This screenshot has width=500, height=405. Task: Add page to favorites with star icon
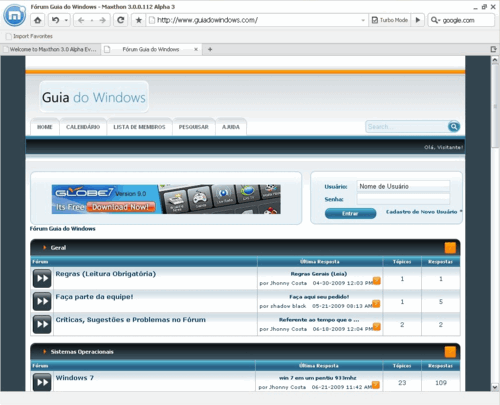tap(138, 20)
